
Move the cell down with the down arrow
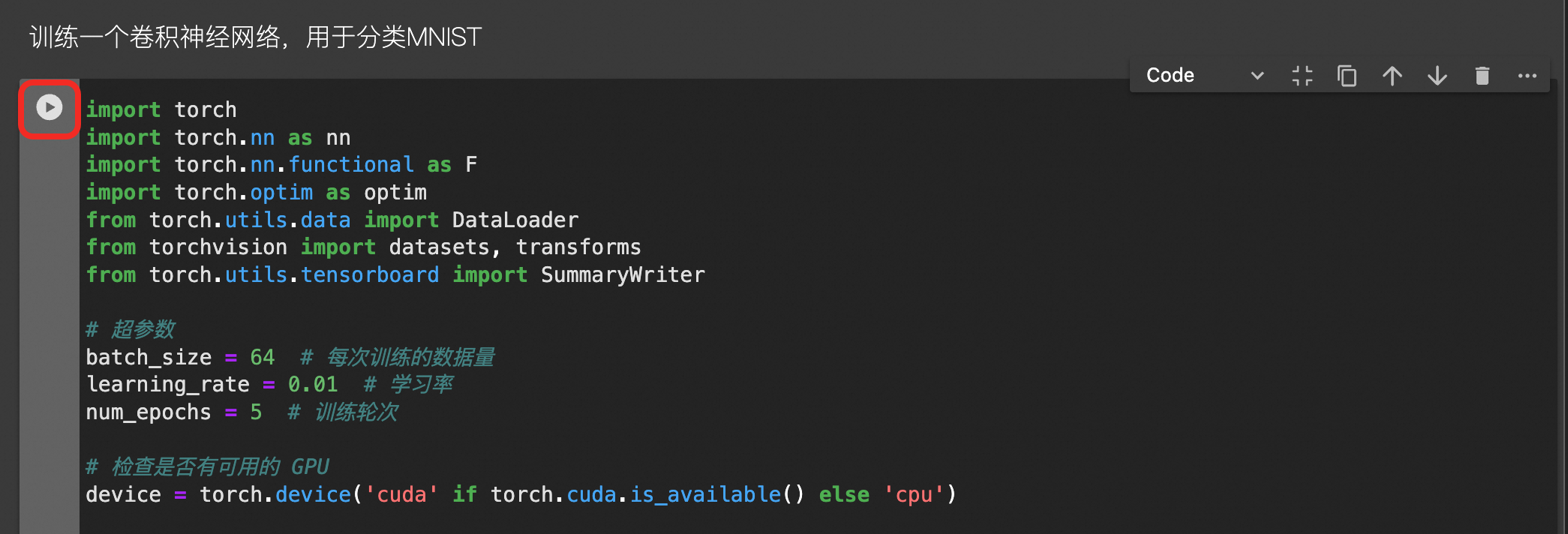click(x=1437, y=76)
